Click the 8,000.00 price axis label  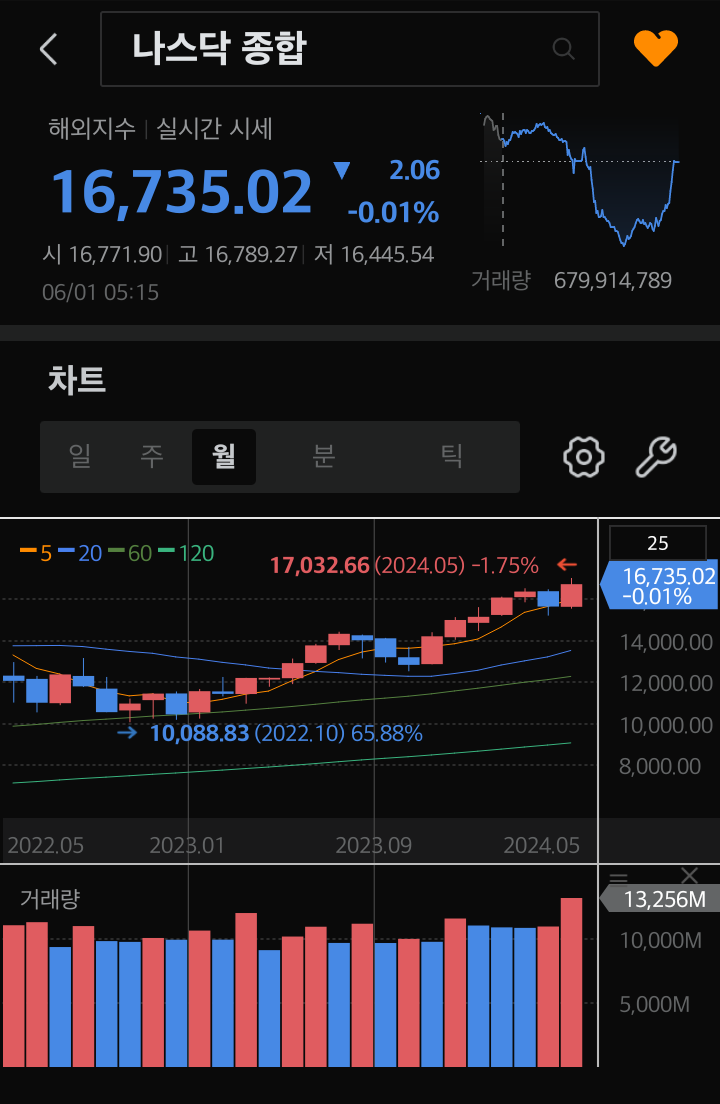click(659, 766)
